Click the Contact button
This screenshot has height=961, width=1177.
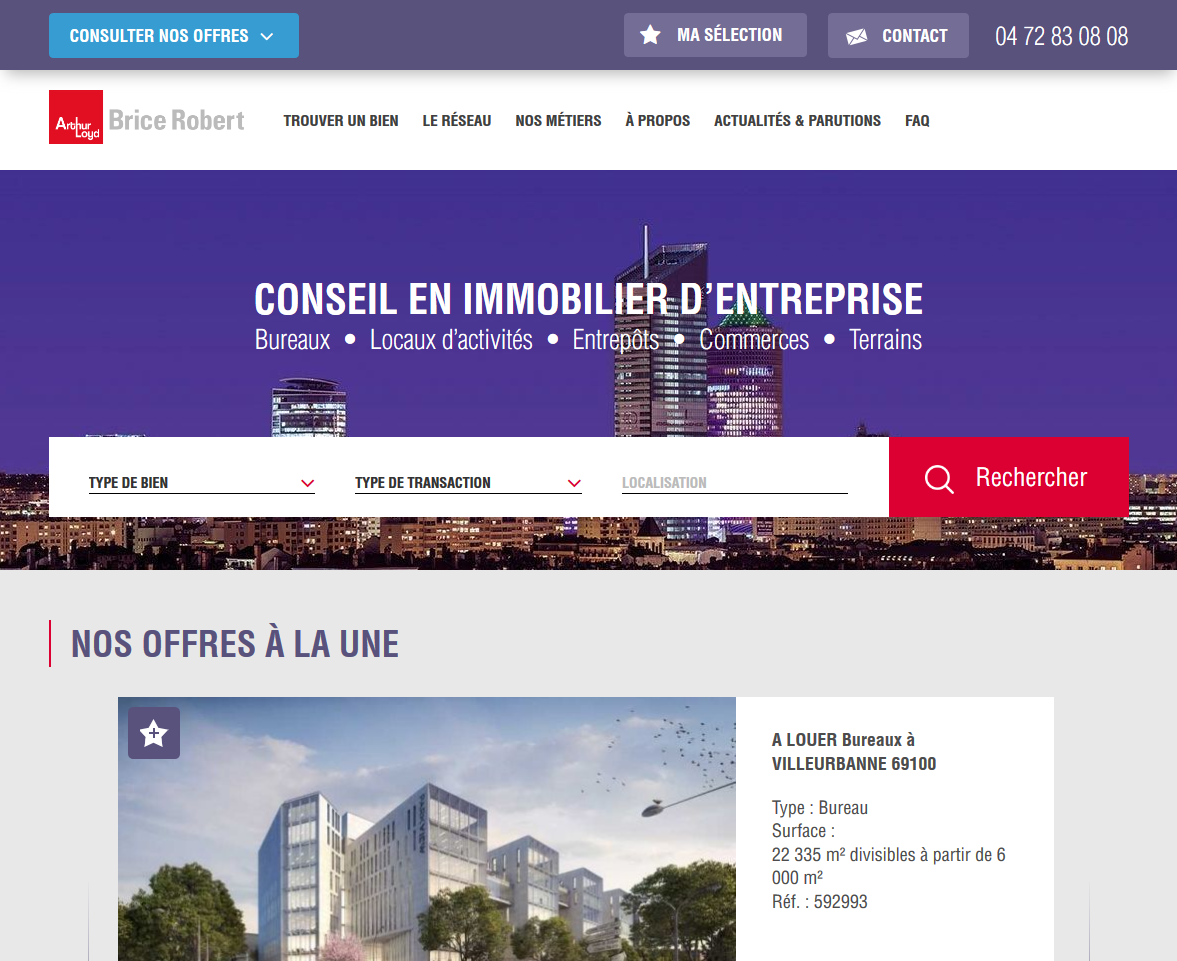click(x=898, y=35)
